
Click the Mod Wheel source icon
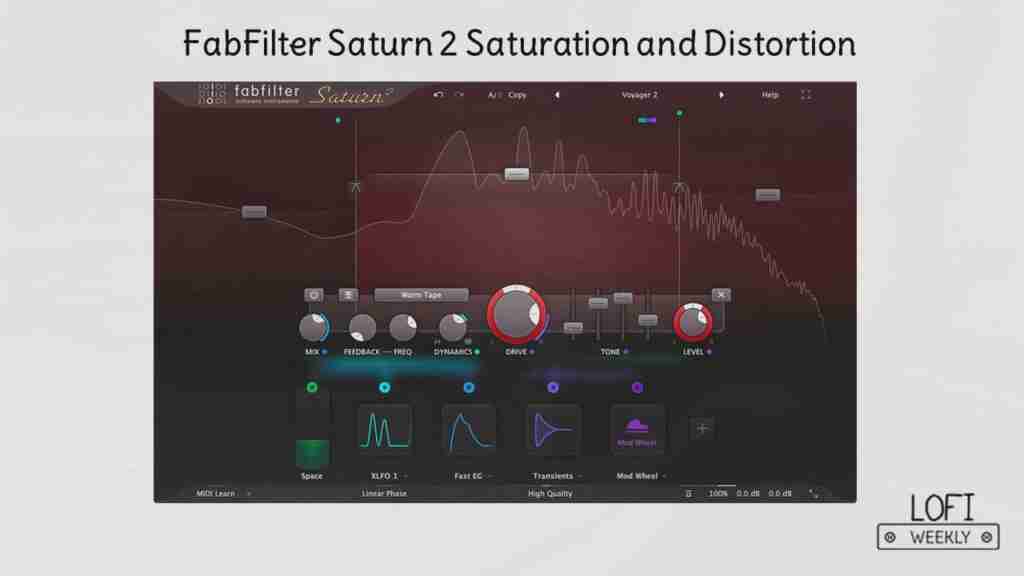(637, 430)
